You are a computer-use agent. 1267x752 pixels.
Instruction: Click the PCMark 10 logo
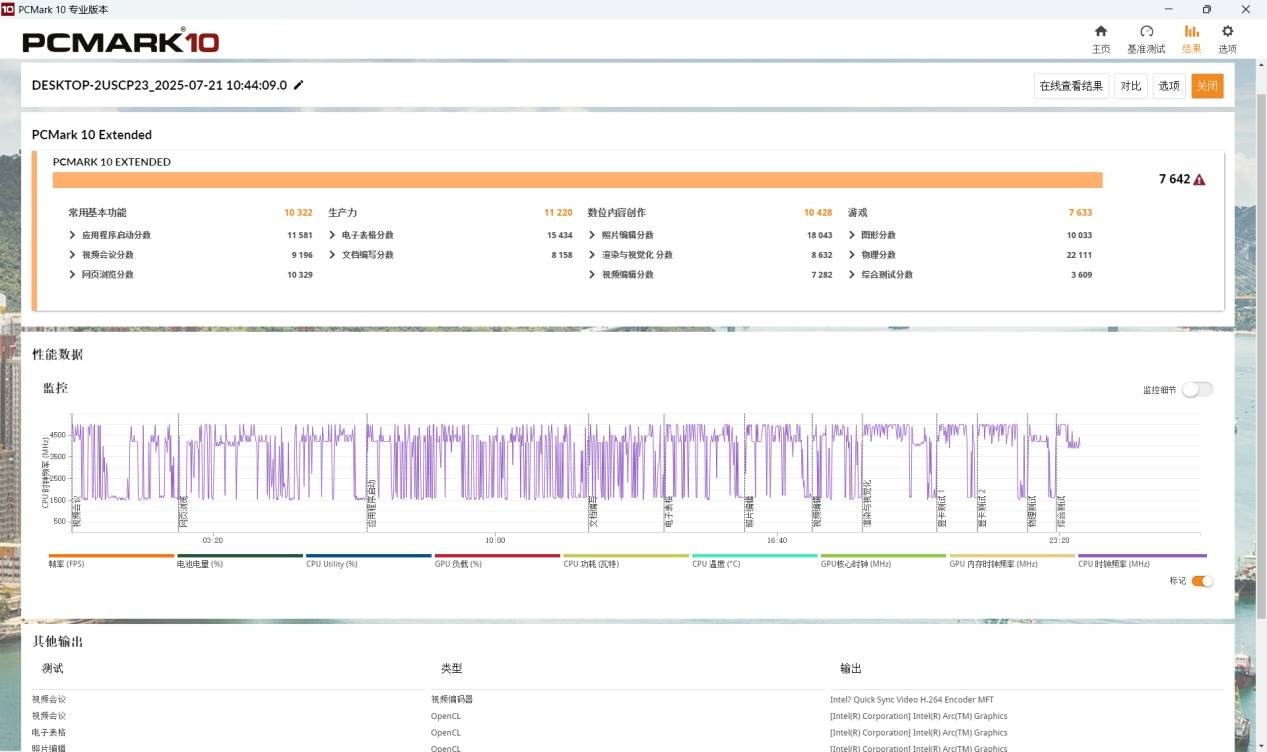120,42
